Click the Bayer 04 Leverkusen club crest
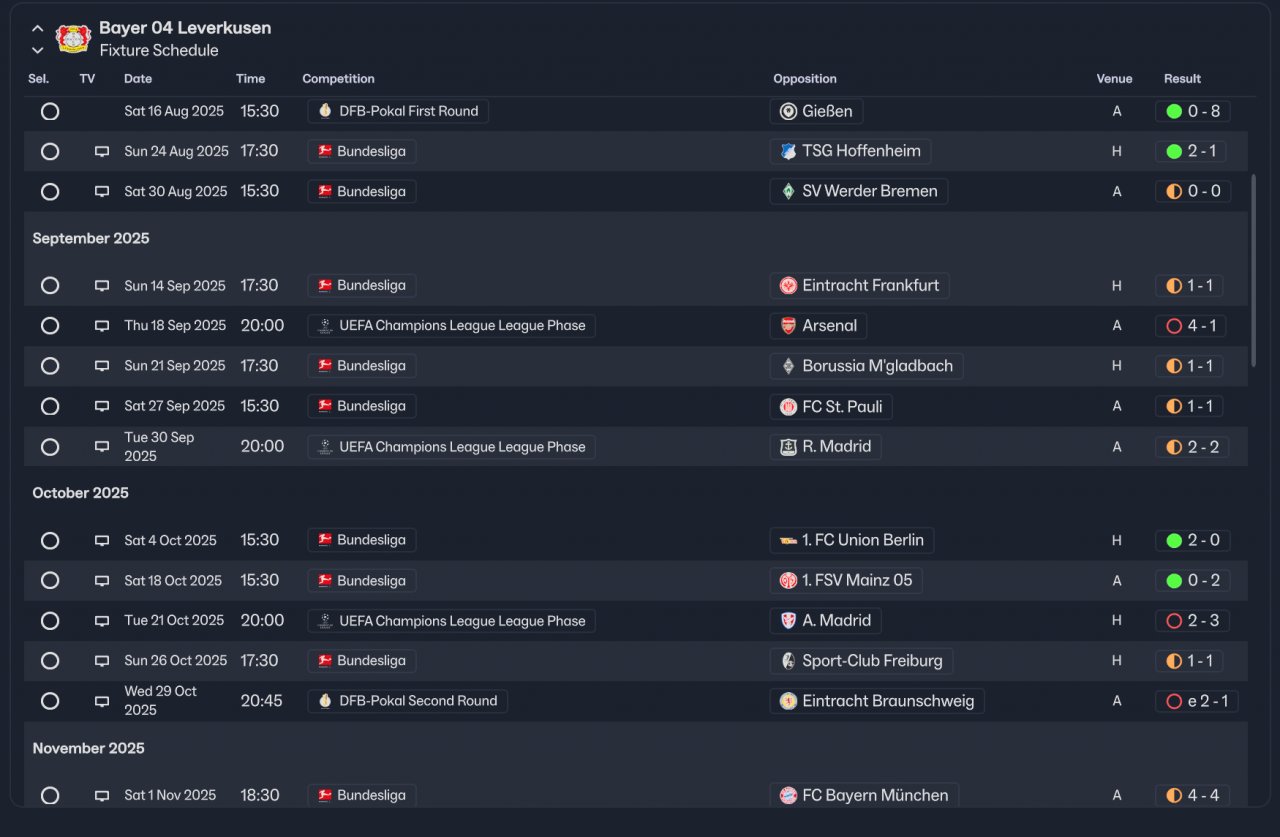Screen dimensions: 1280x837 coord(73,39)
